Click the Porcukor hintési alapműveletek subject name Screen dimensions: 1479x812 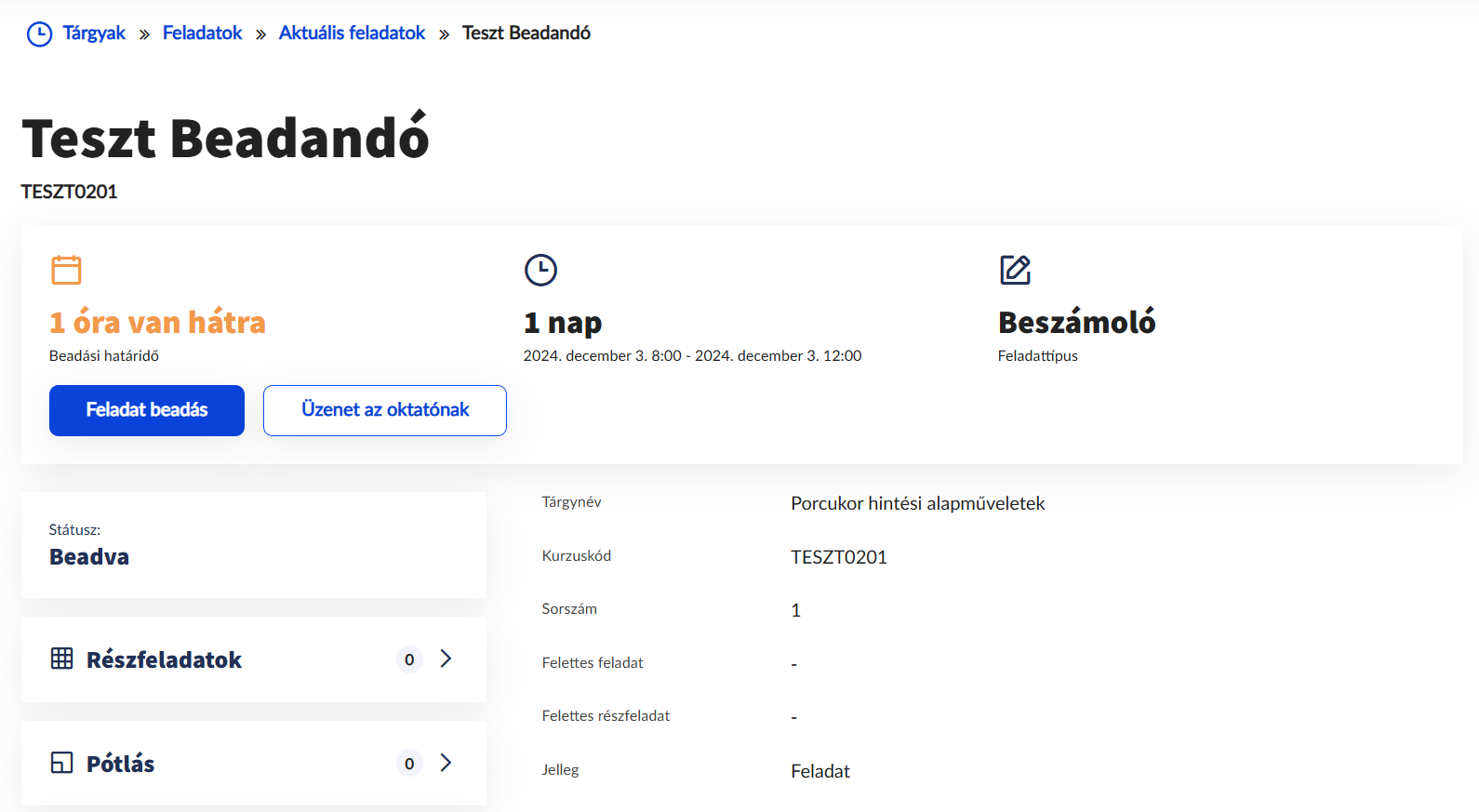click(x=917, y=503)
